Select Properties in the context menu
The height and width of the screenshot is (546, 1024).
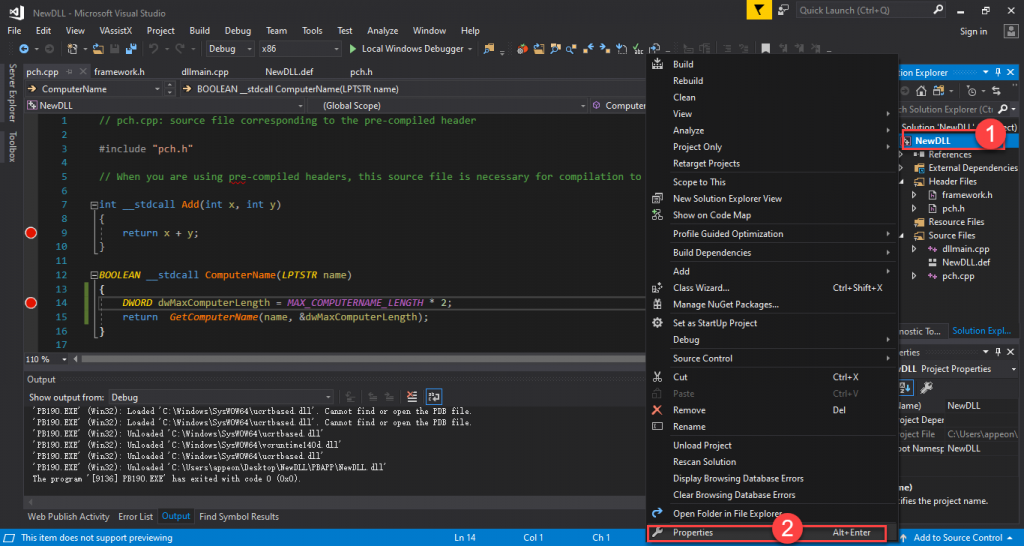pos(693,533)
